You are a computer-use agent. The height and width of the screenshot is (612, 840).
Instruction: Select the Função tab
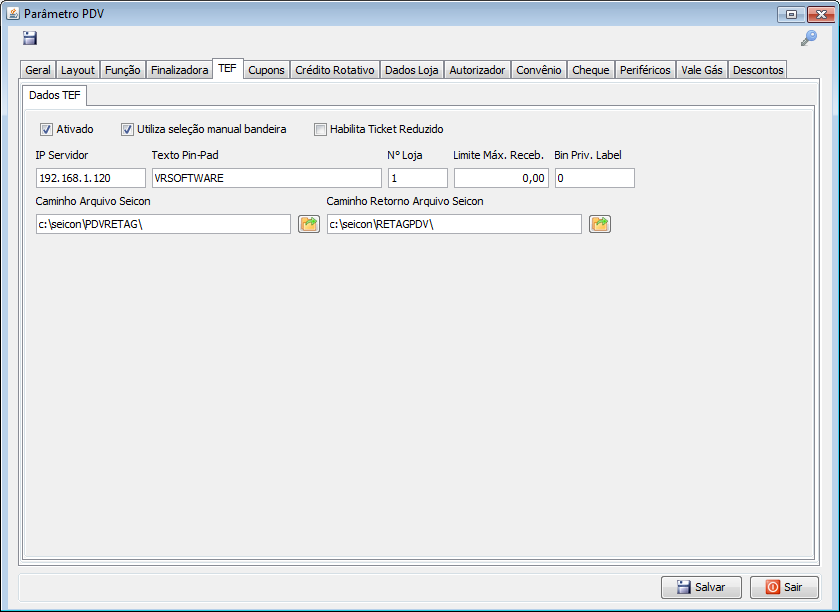pos(123,70)
